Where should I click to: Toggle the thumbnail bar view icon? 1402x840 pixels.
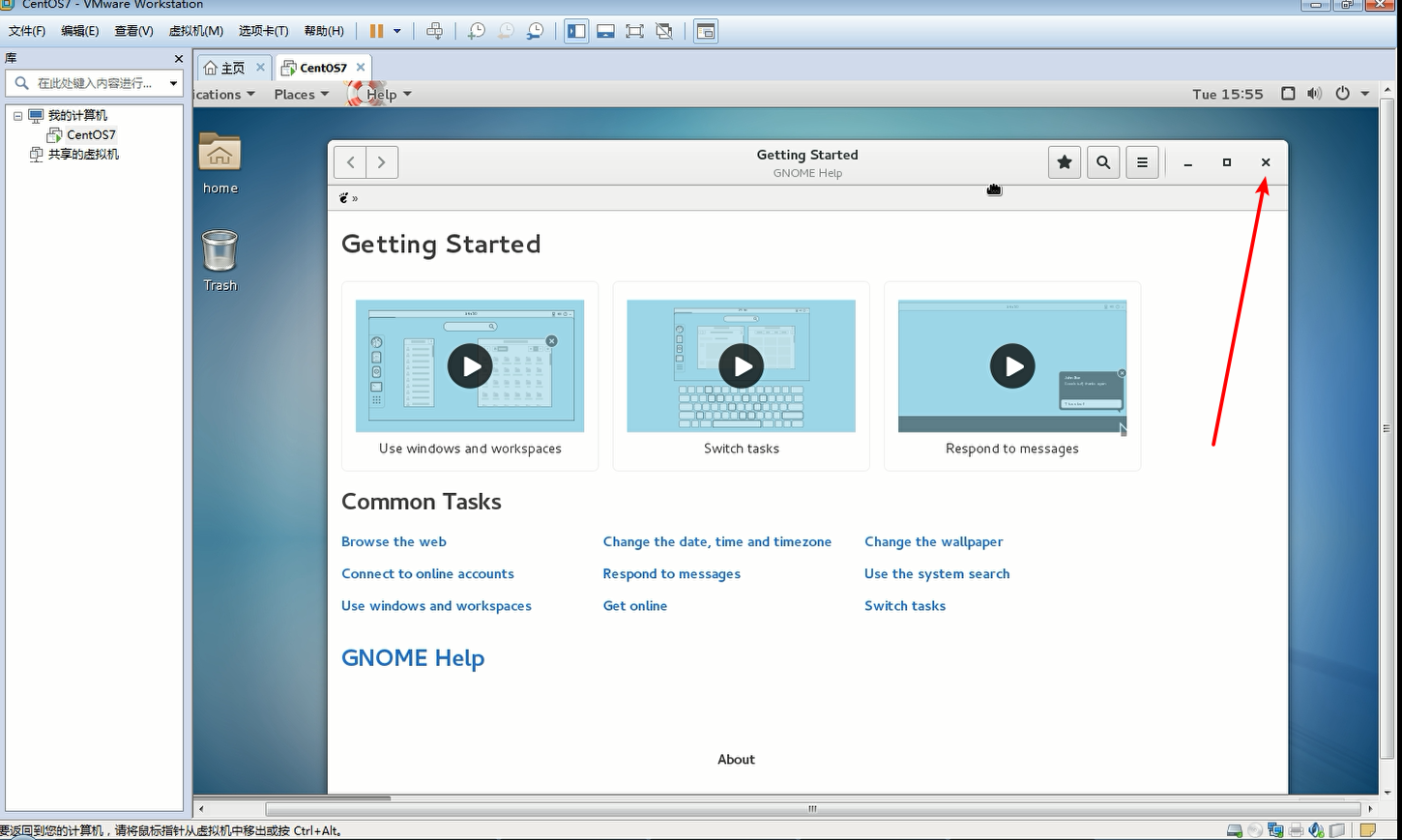click(x=605, y=31)
